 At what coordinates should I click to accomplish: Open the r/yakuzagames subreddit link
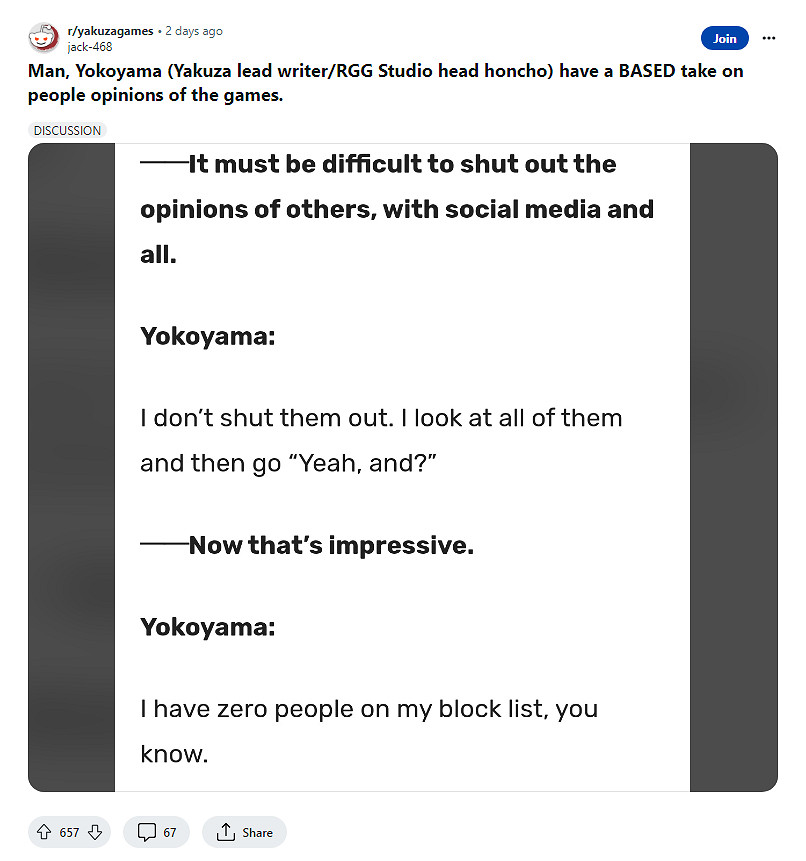110,31
